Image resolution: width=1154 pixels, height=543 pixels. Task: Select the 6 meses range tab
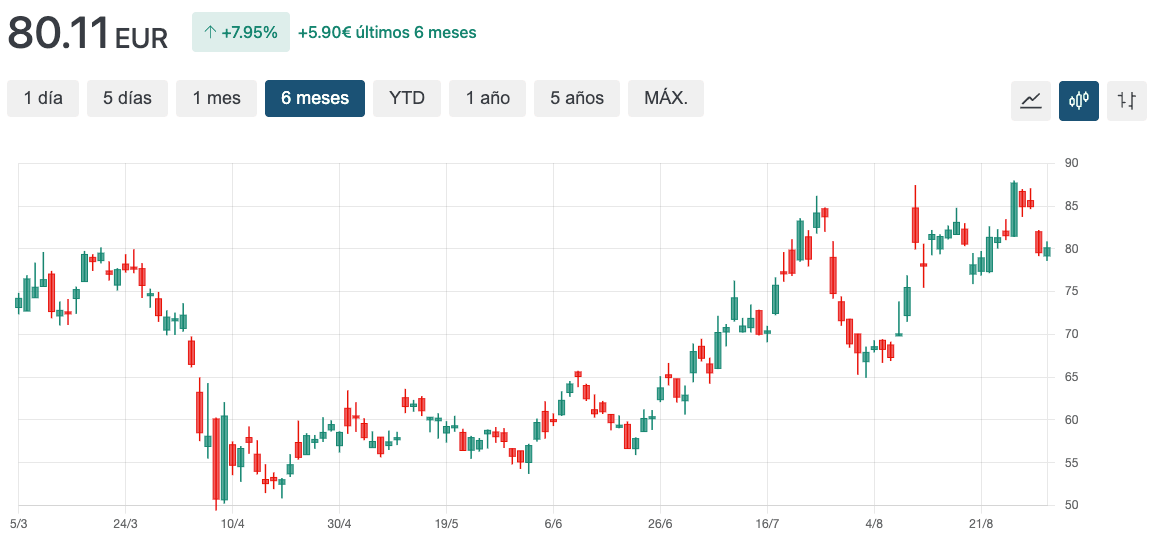(315, 98)
